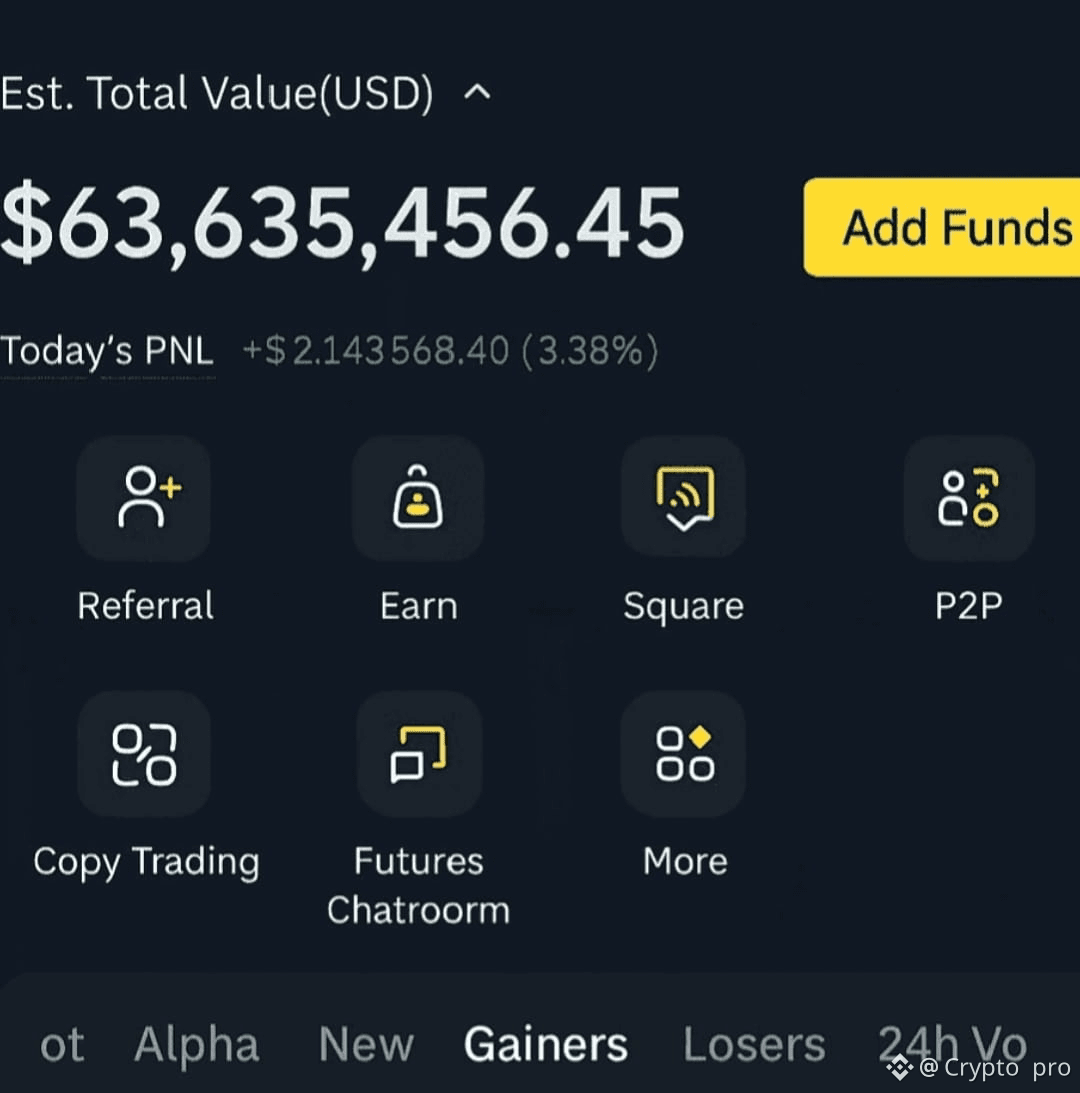
Task: Tap the Earn money bag icon
Action: coord(418,498)
